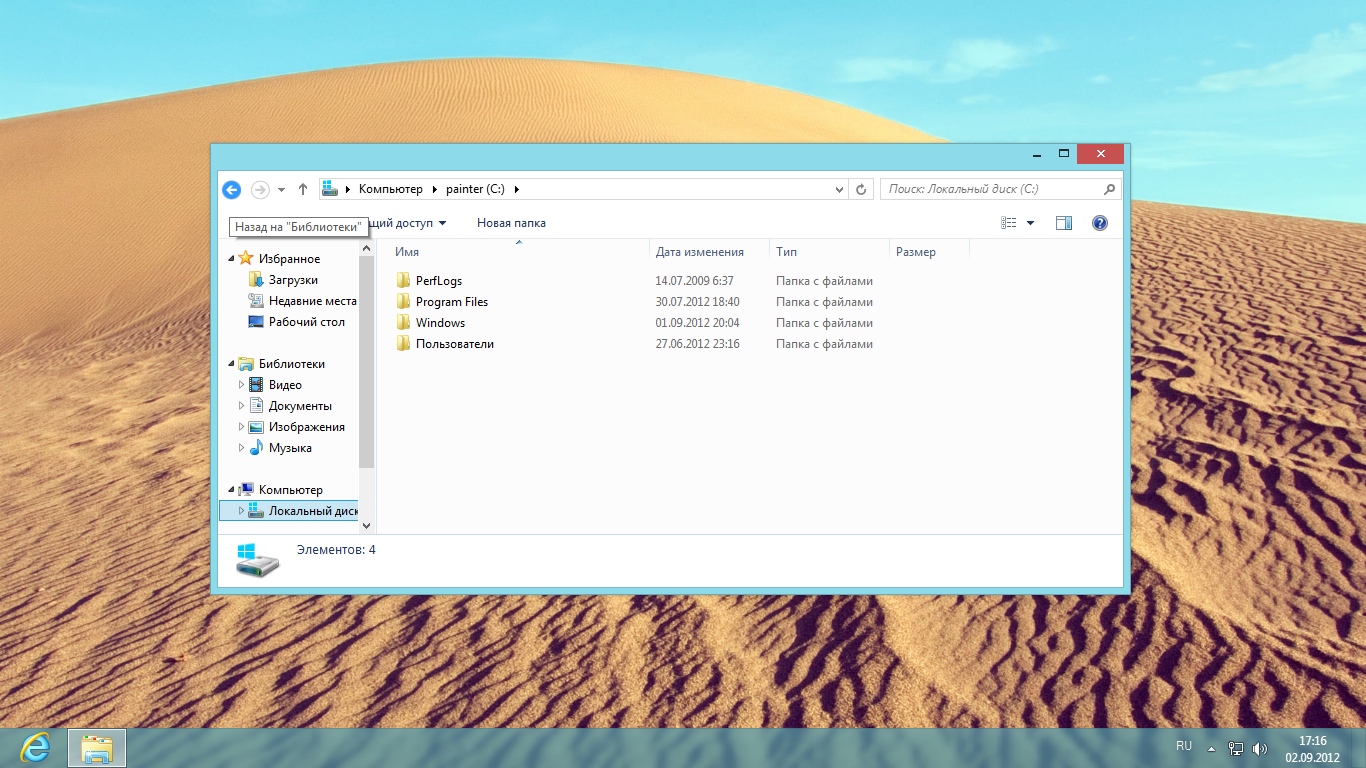Click the network icon in system tray
Viewport: 1366px width, 768px height.
coord(1236,748)
